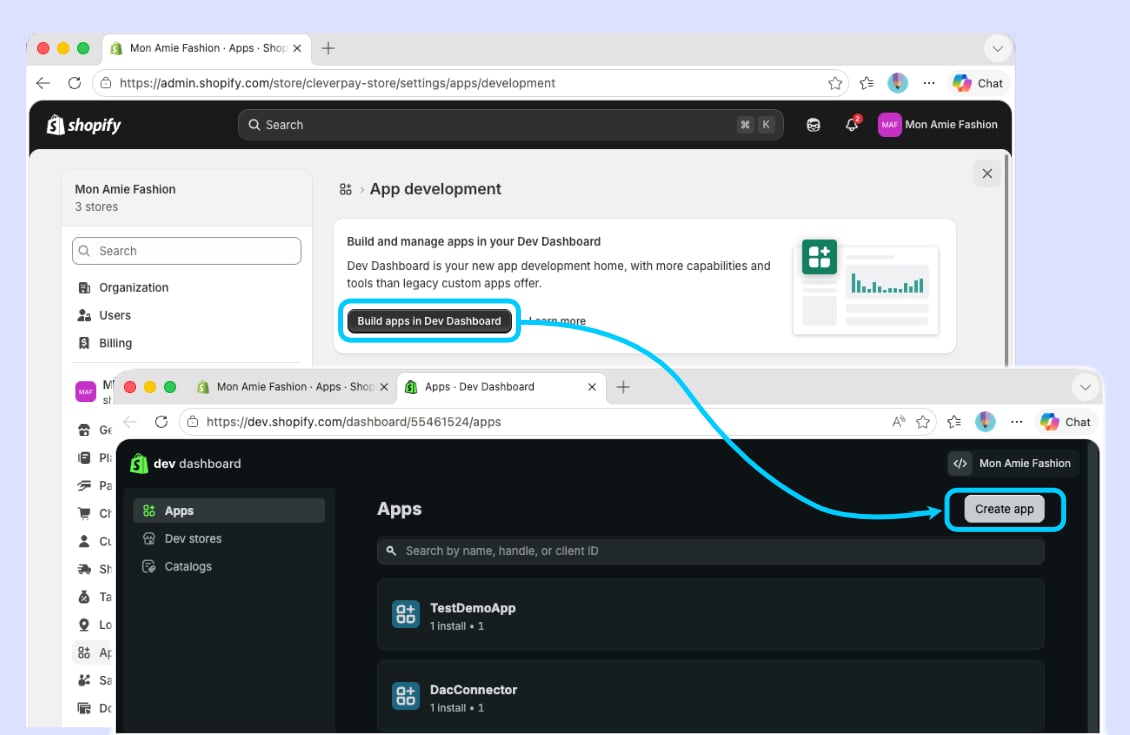The image size is (1130, 735).
Task: Click the settings panel vertical scrollbar
Action: pos(1006,259)
